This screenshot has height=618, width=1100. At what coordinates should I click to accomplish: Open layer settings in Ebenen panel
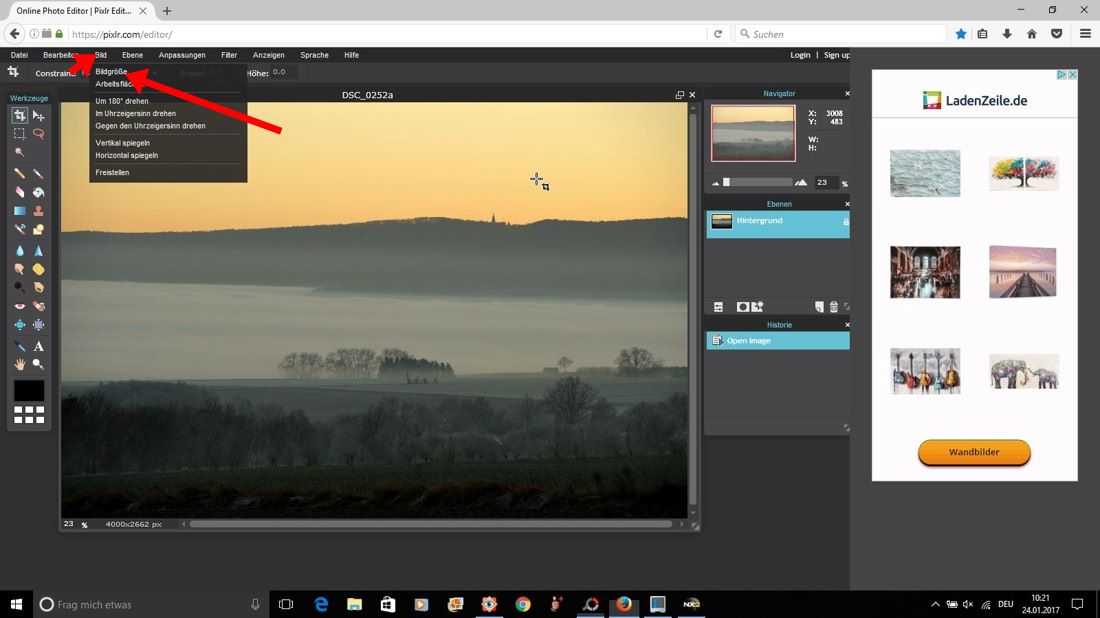(x=718, y=307)
